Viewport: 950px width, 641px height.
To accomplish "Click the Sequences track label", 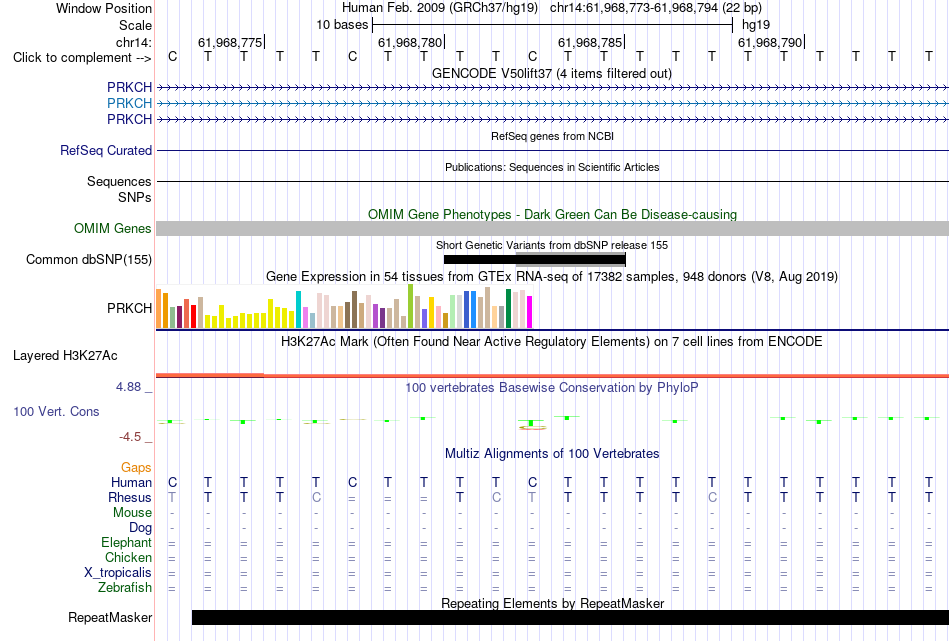I will click(119, 181).
